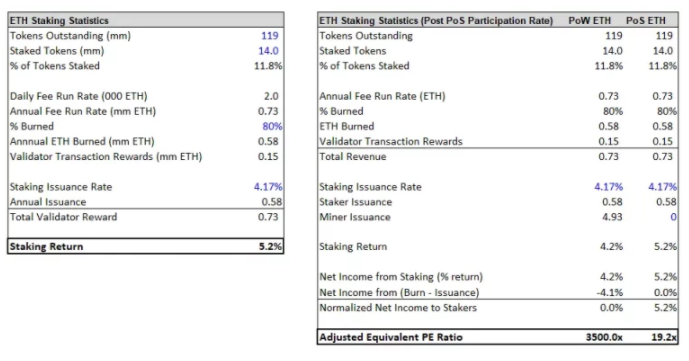689x361 pixels.
Task: Select the PoW ETH column header
Action: click(x=589, y=21)
